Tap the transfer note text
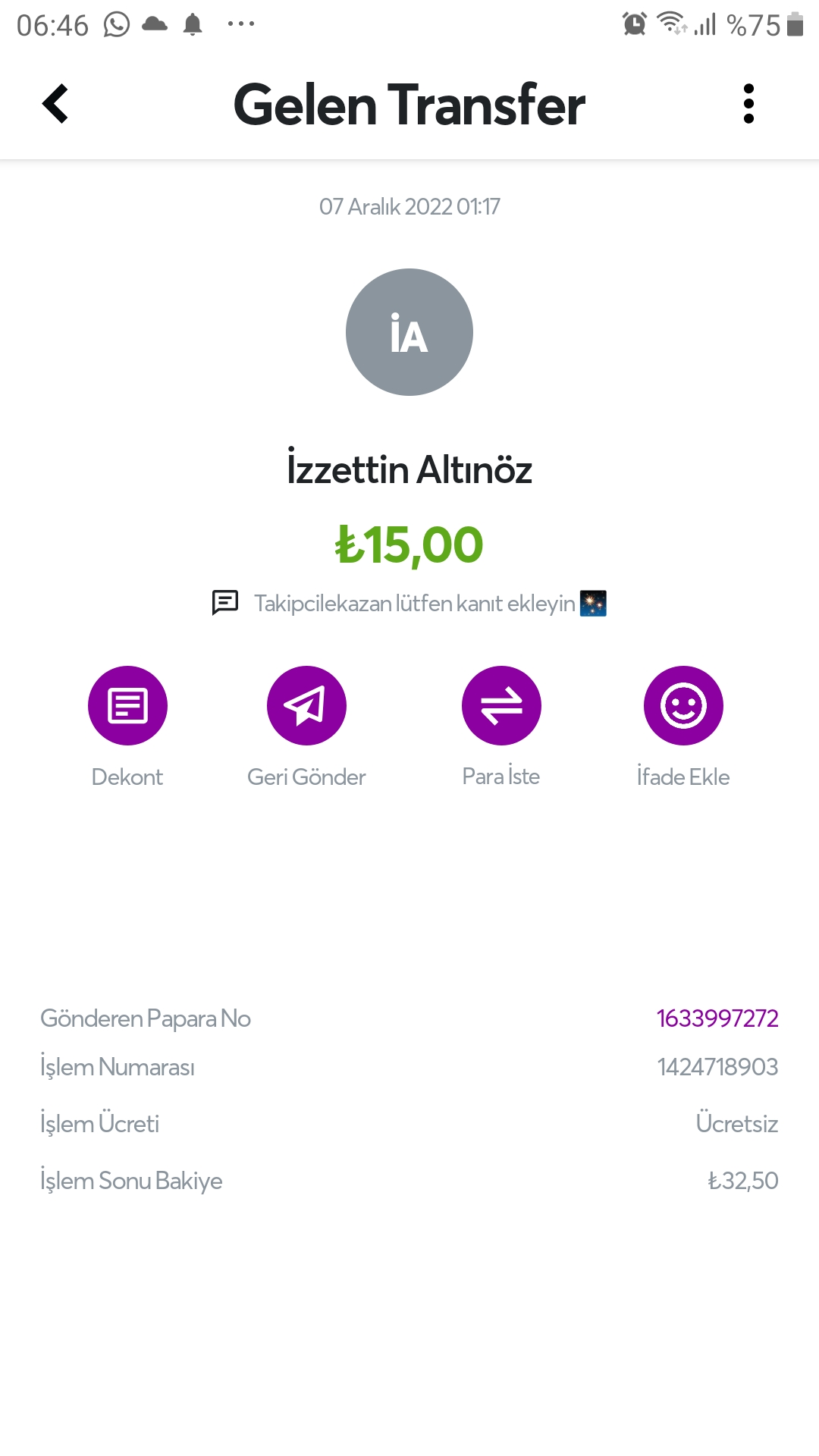Viewport: 819px width, 1456px height. point(415,604)
